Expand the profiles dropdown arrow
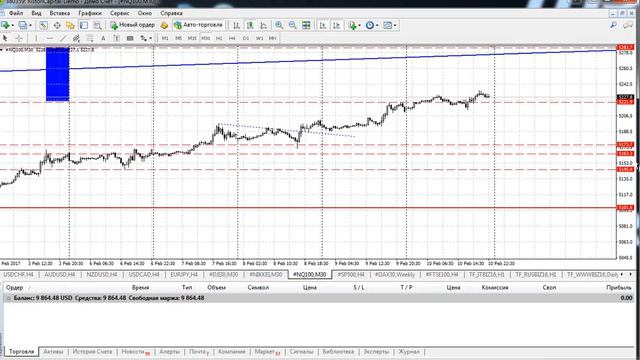Screen dimensions: 640x360 (x=30, y=25)
